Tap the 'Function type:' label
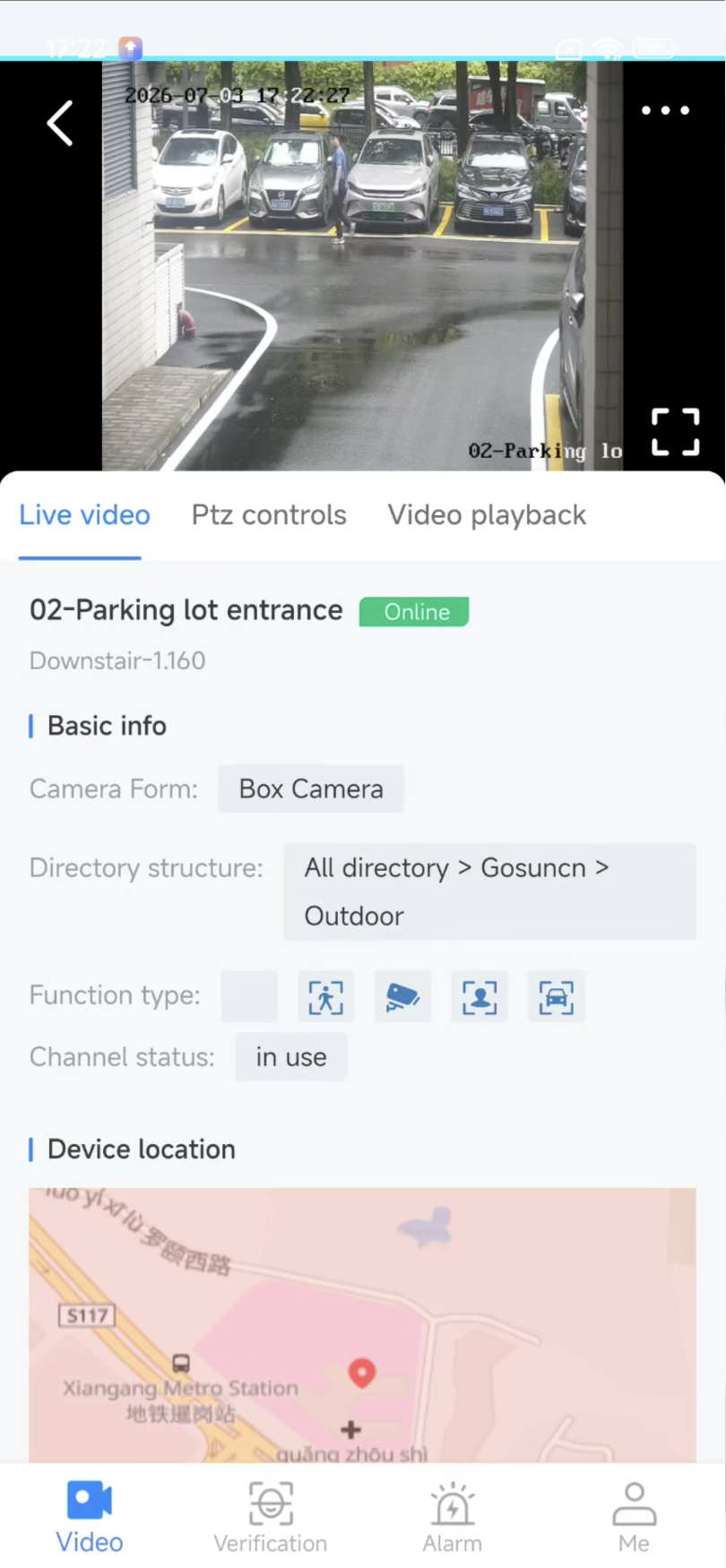 pyautogui.click(x=115, y=995)
